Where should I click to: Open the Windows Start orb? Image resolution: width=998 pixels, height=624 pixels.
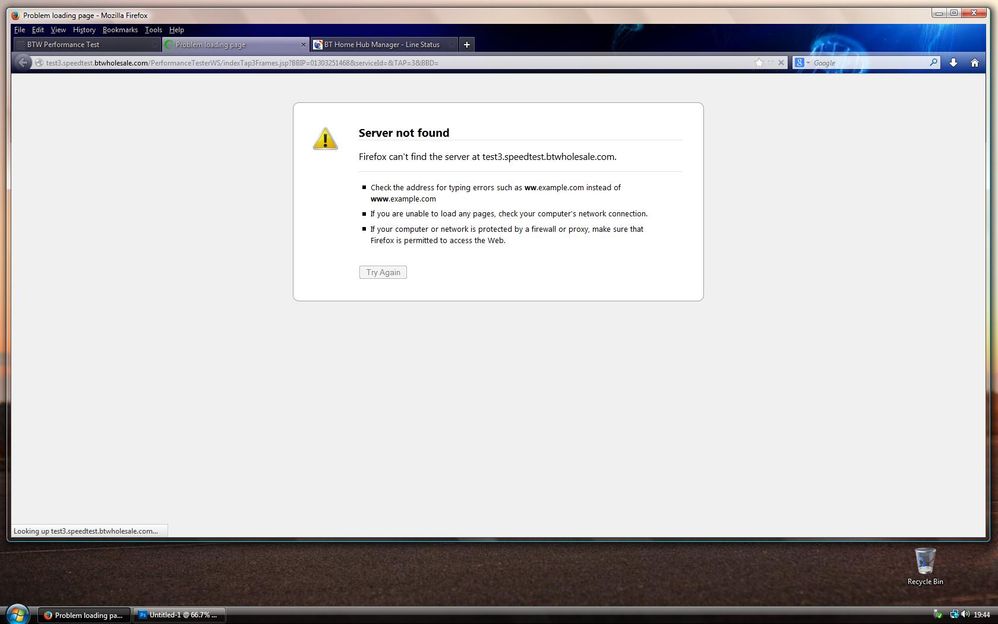pyautogui.click(x=17, y=614)
